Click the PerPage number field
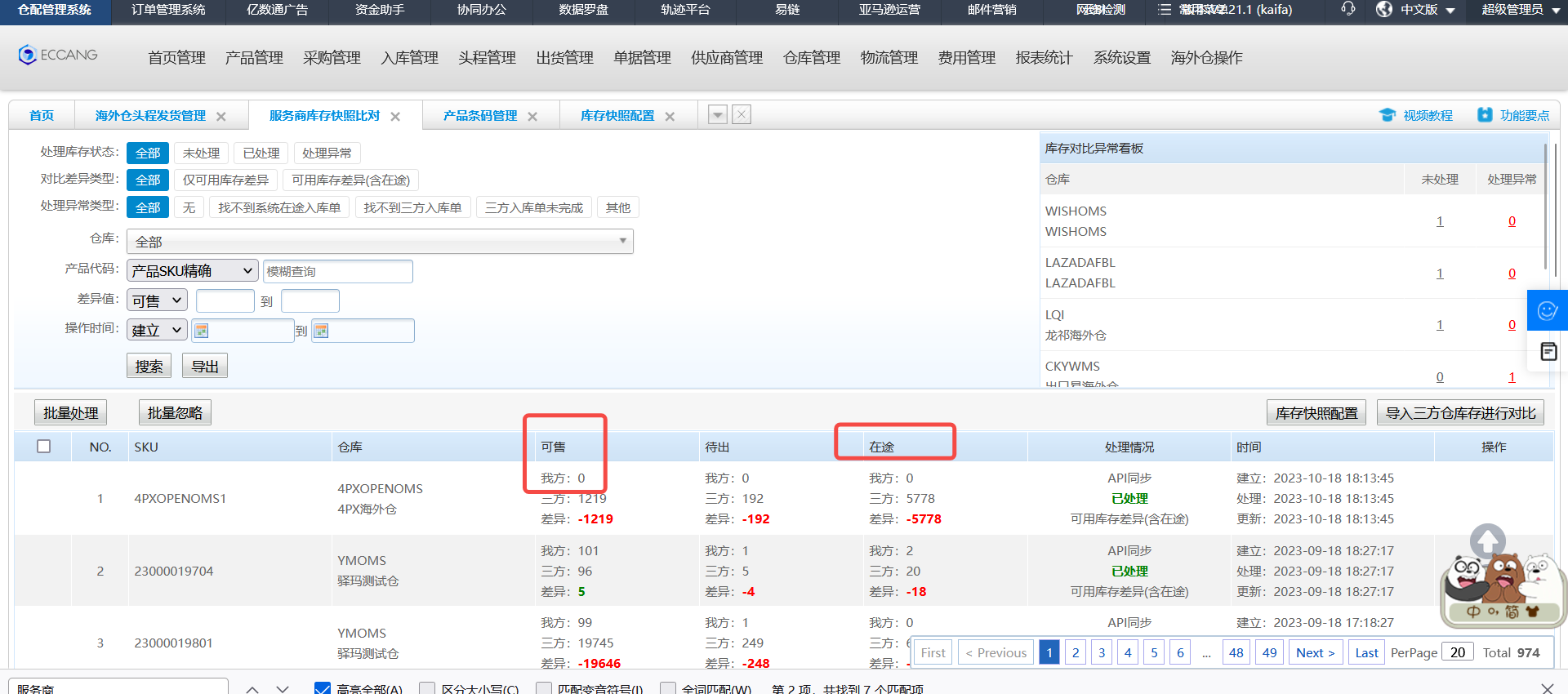Screen dimensions: 1568x694 (1458, 652)
